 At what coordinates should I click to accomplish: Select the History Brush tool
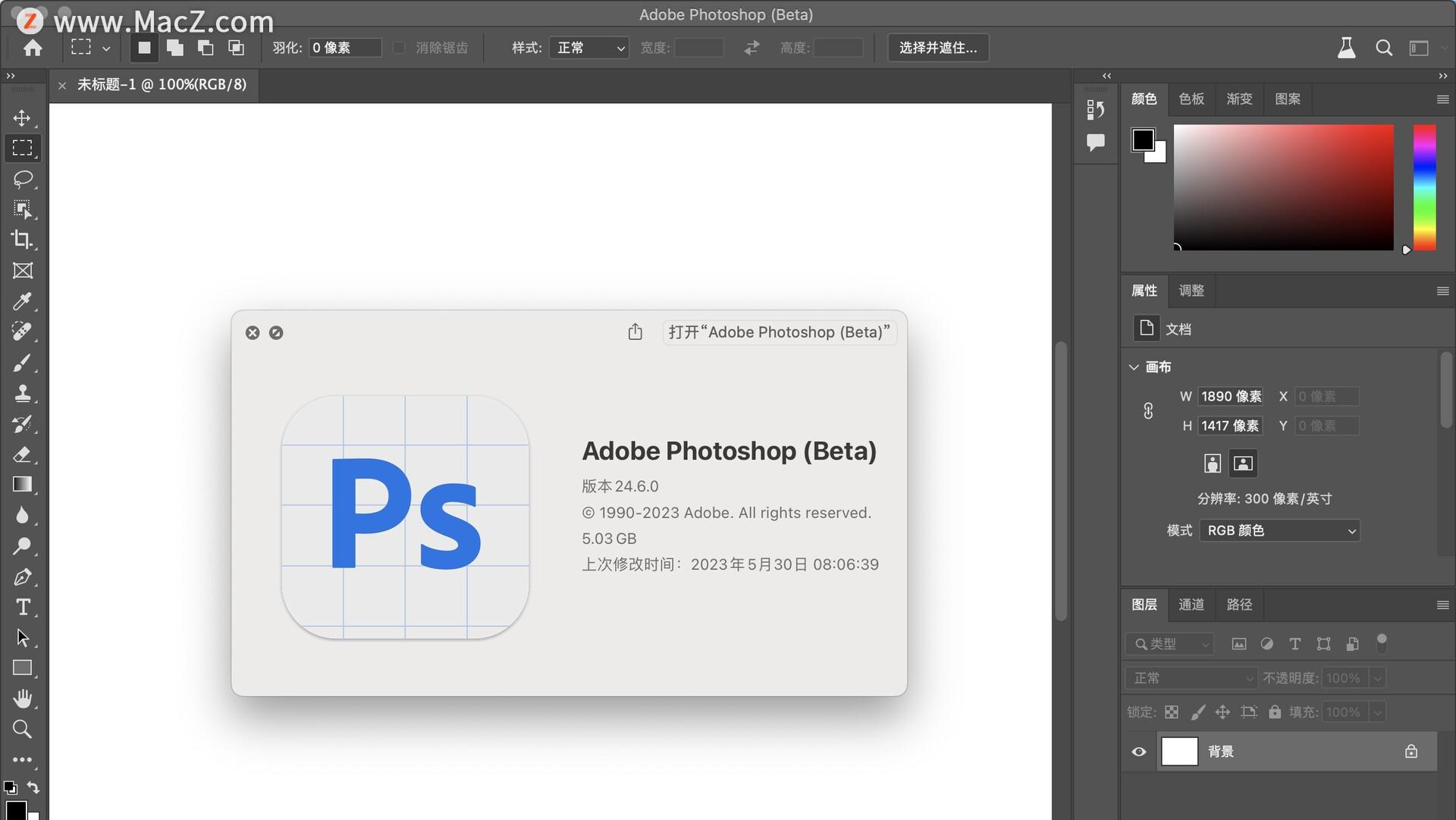[x=22, y=423]
